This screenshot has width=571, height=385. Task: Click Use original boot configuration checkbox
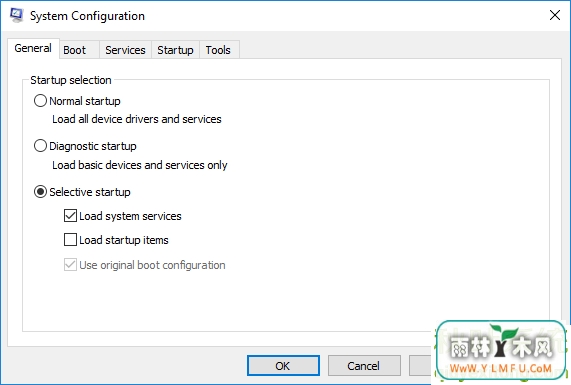click(70, 265)
